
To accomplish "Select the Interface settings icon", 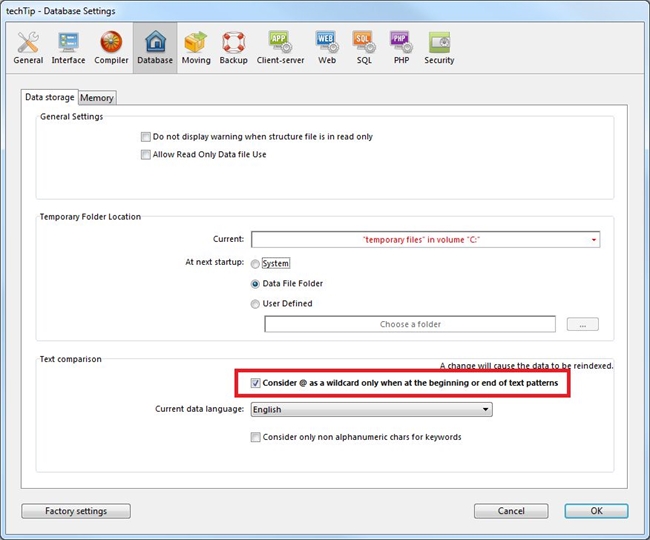I will [68, 47].
